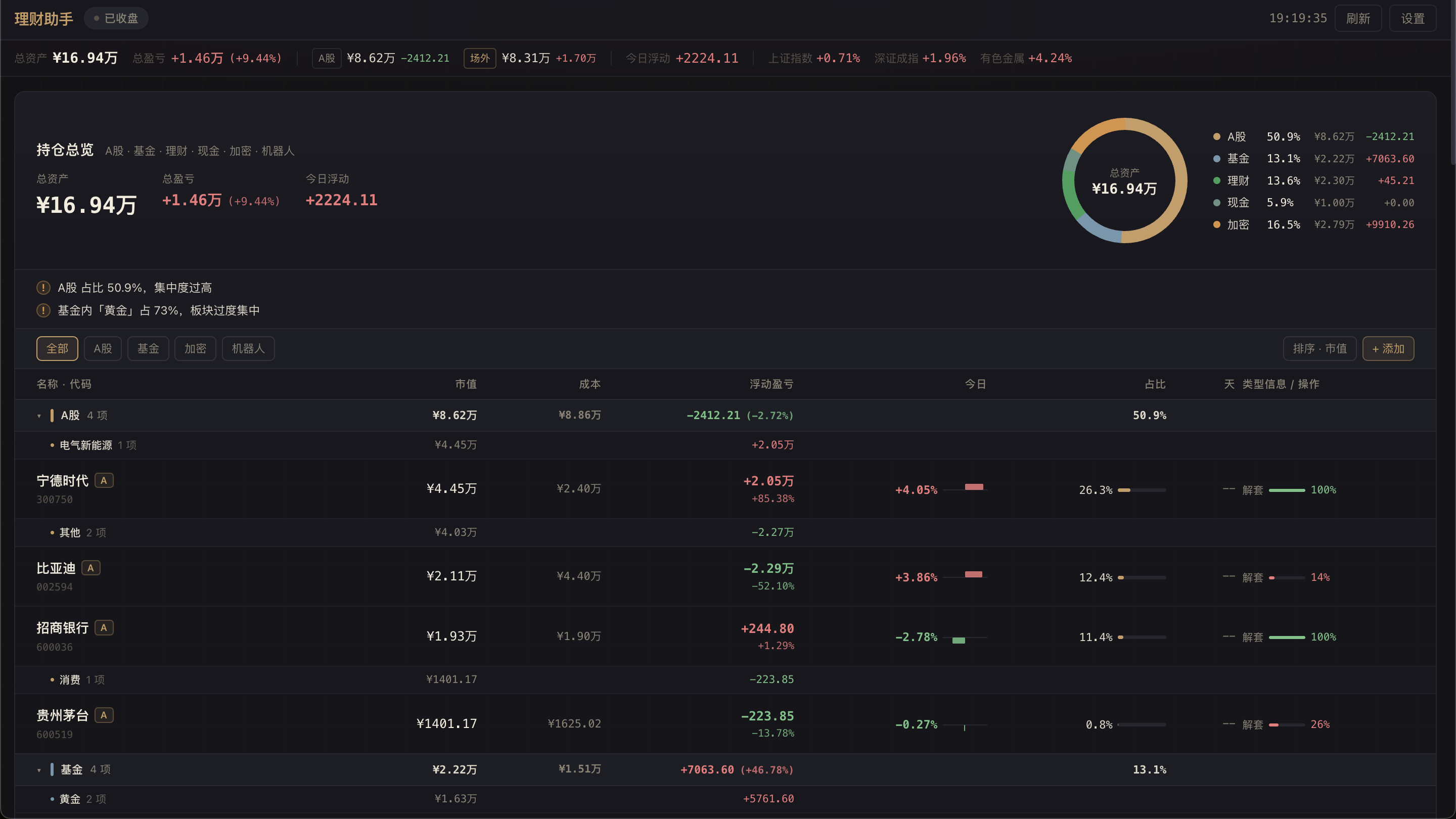Toggle the A股 tag in summary bar
Viewport: 1456px width, 819px height.
(x=326, y=58)
